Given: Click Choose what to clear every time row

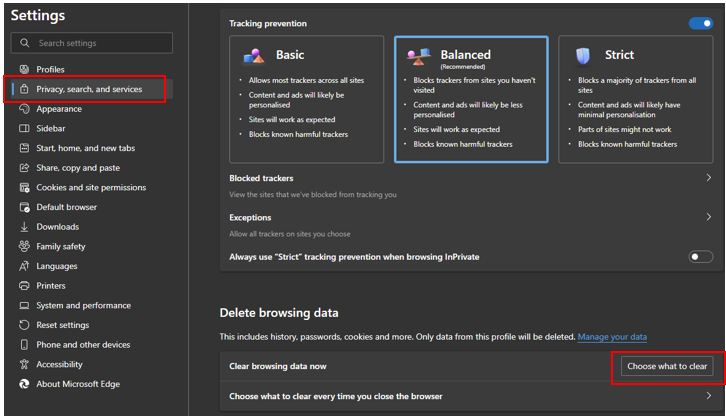Looking at the screenshot, I should coord(470,396).
